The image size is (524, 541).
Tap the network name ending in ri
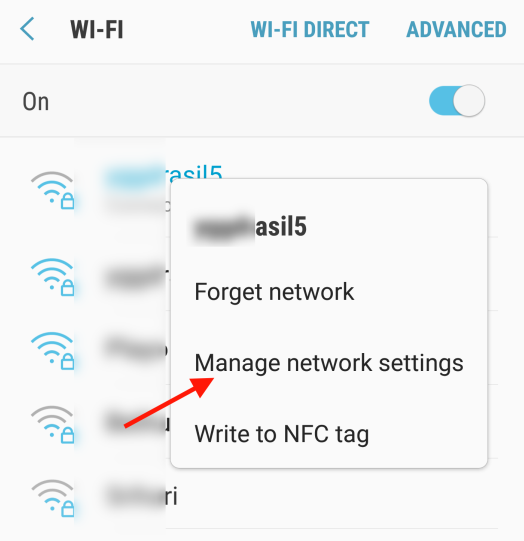click(142, 496)
